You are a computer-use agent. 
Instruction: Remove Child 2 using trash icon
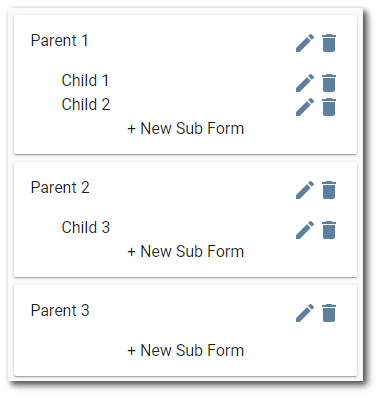[x=329, y=107]
